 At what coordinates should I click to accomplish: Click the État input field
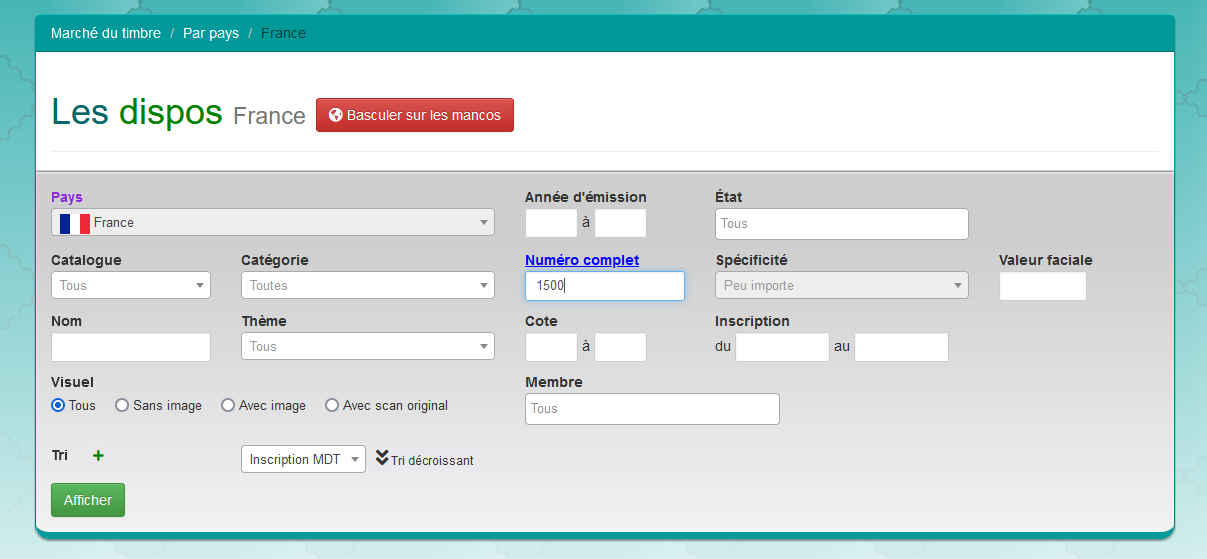coord(842,224)
